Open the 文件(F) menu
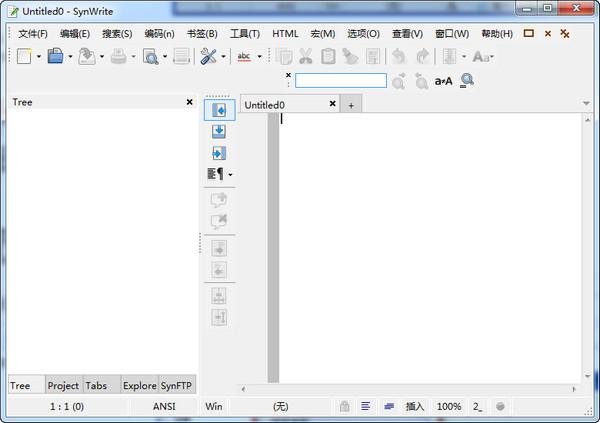 pos(33,34)
